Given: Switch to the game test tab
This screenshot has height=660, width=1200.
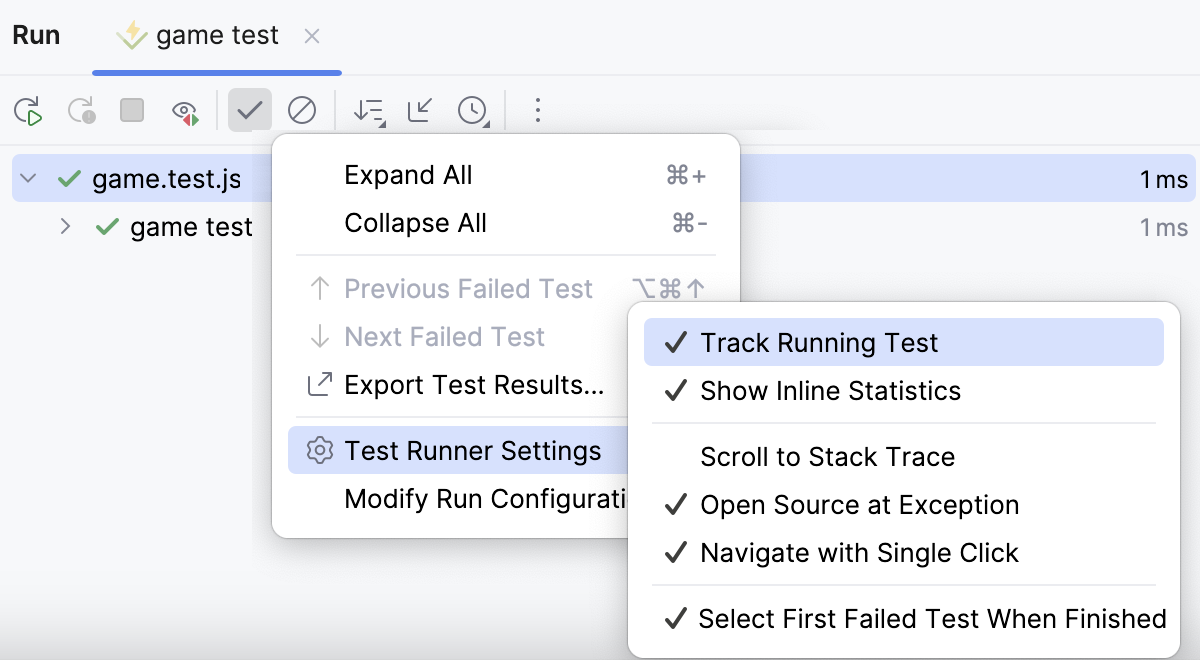Looking at the screenshot, I should point(213,35).
